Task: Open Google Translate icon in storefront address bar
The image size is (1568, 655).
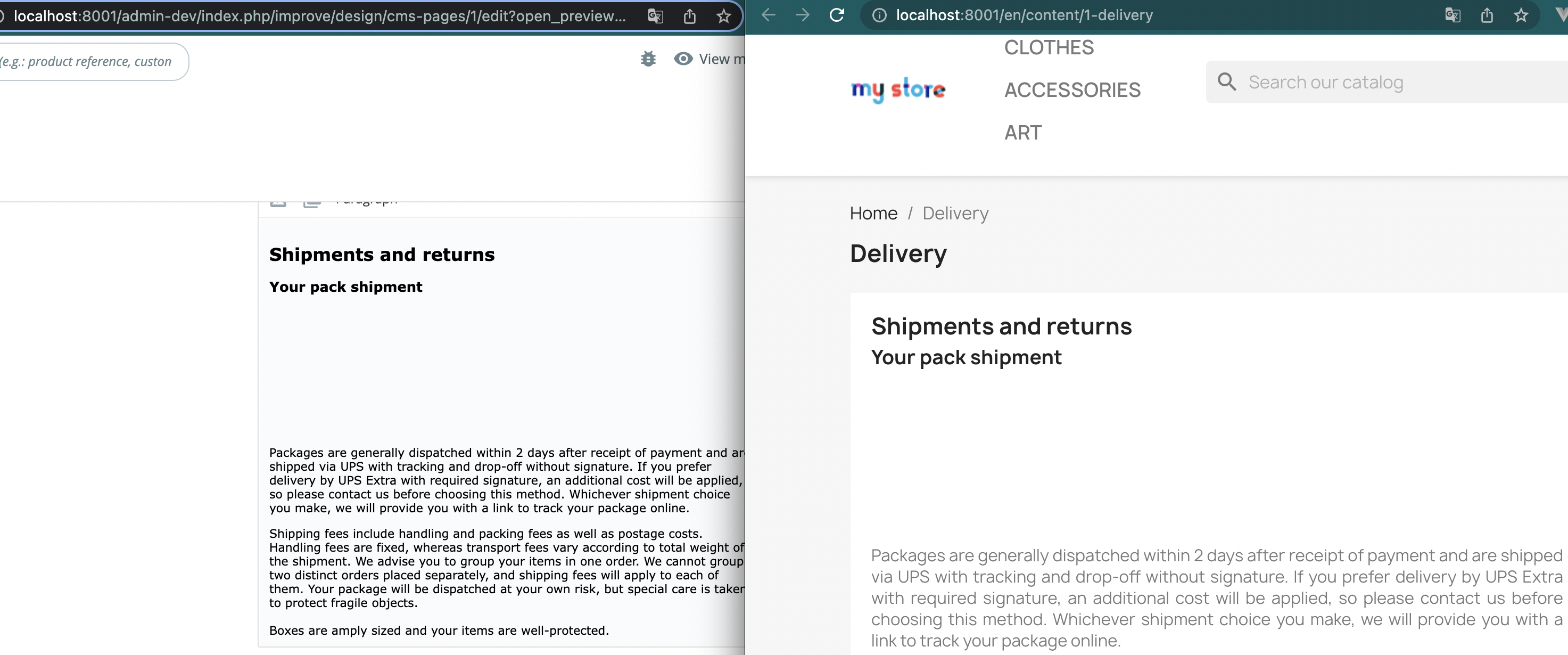Action: click(1453, 15)
